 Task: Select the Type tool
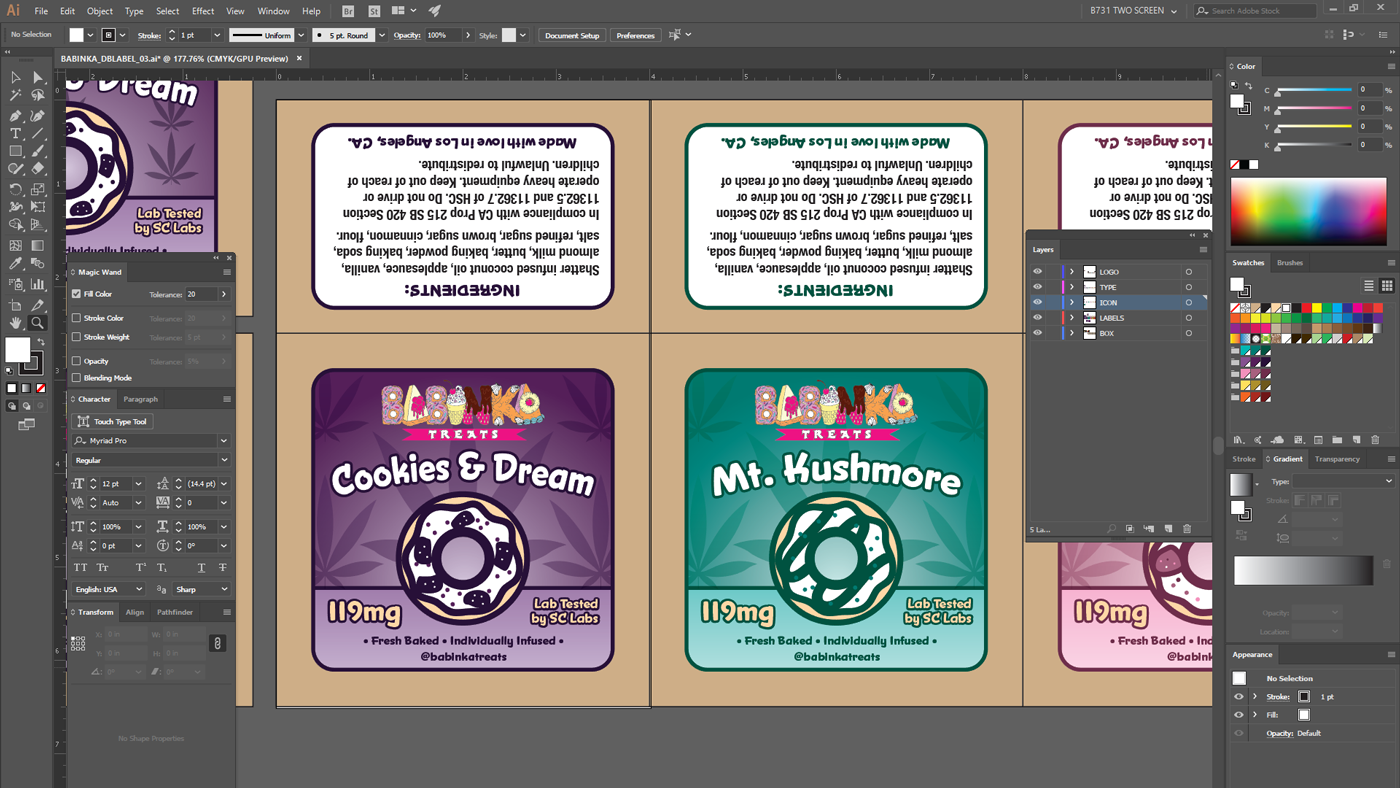pyautogui.click(x=16, y=133)
